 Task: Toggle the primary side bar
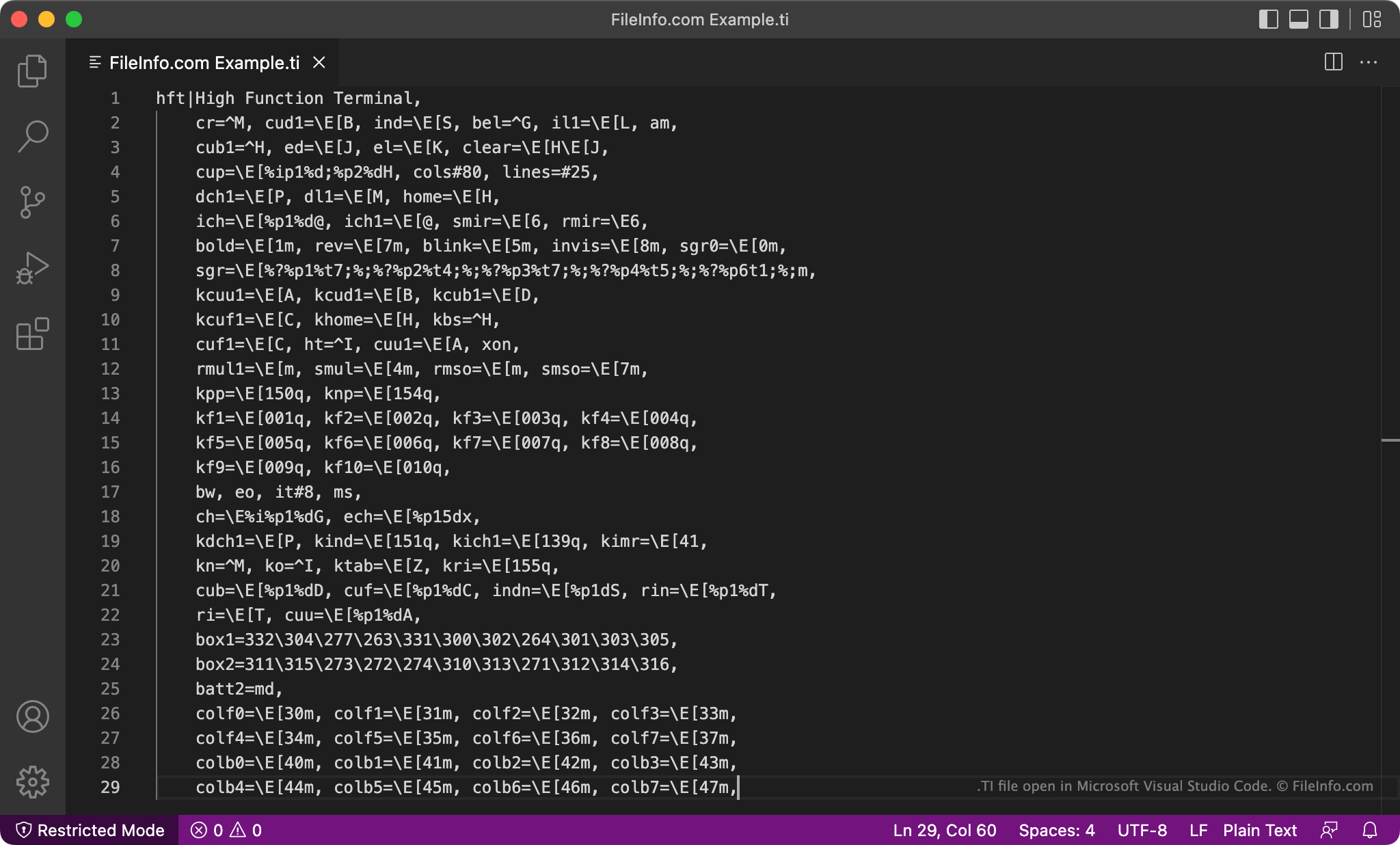click(1268, 19)
